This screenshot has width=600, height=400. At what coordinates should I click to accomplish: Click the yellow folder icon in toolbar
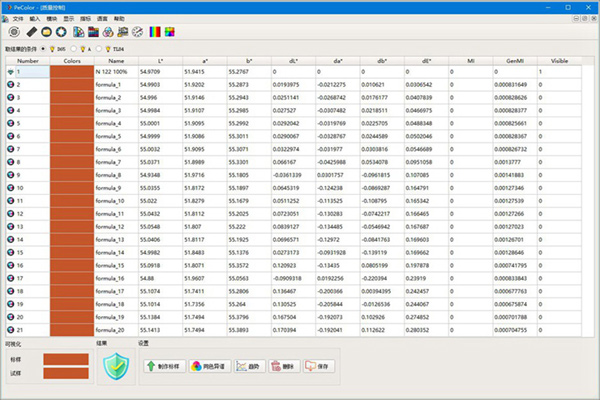point(46,32)
